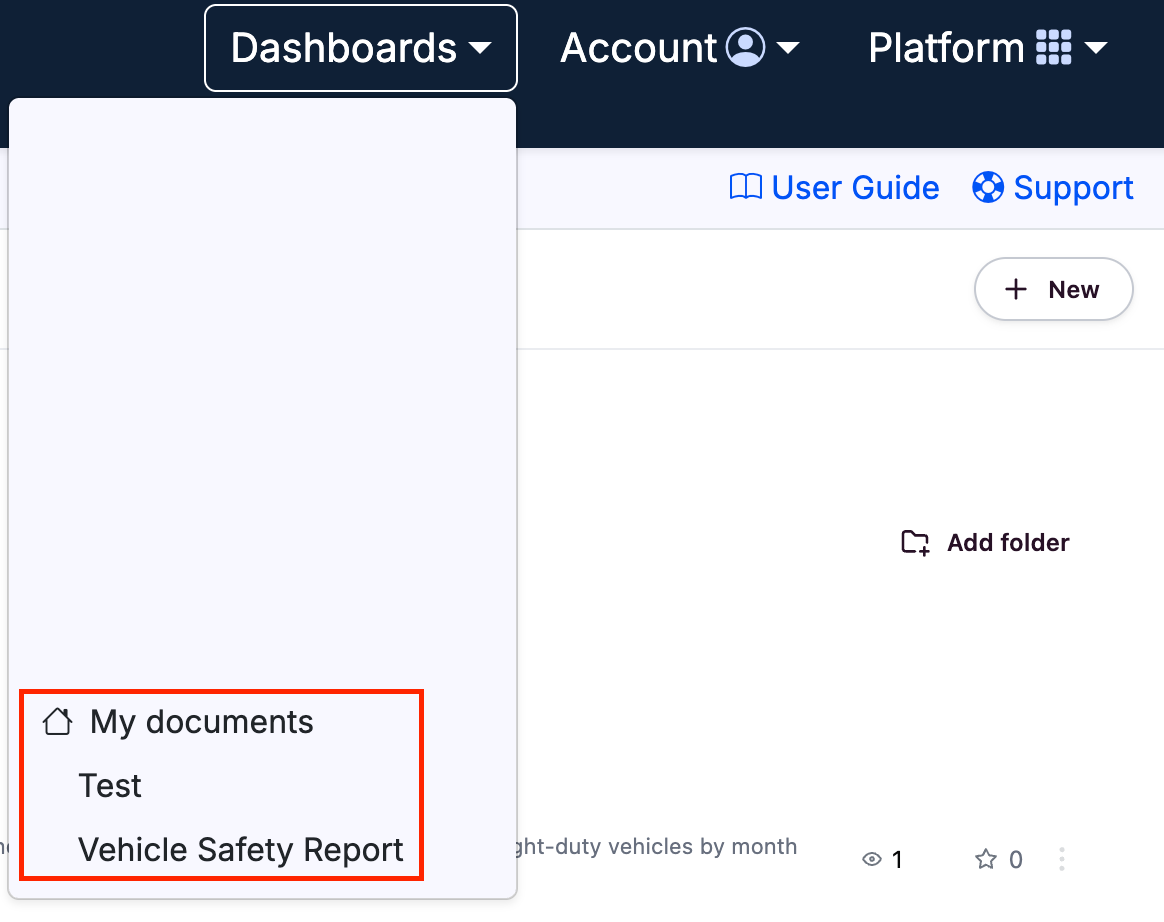Screen dimensions: 1164x922
Task: Open the Dashboards dropdown menu
Action: 361,48
